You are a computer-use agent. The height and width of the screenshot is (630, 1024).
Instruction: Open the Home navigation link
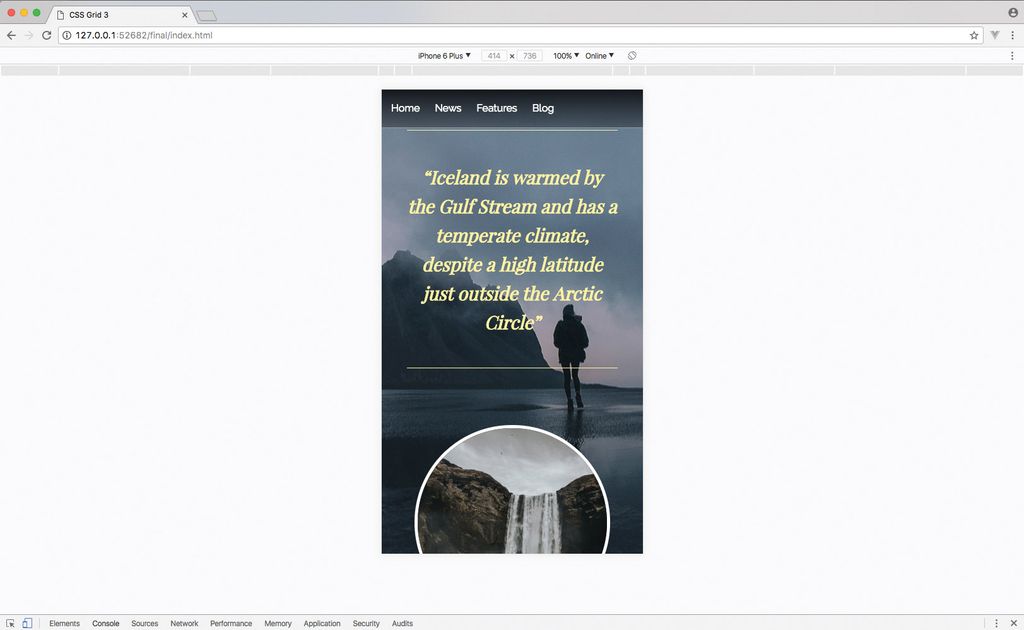405,108
